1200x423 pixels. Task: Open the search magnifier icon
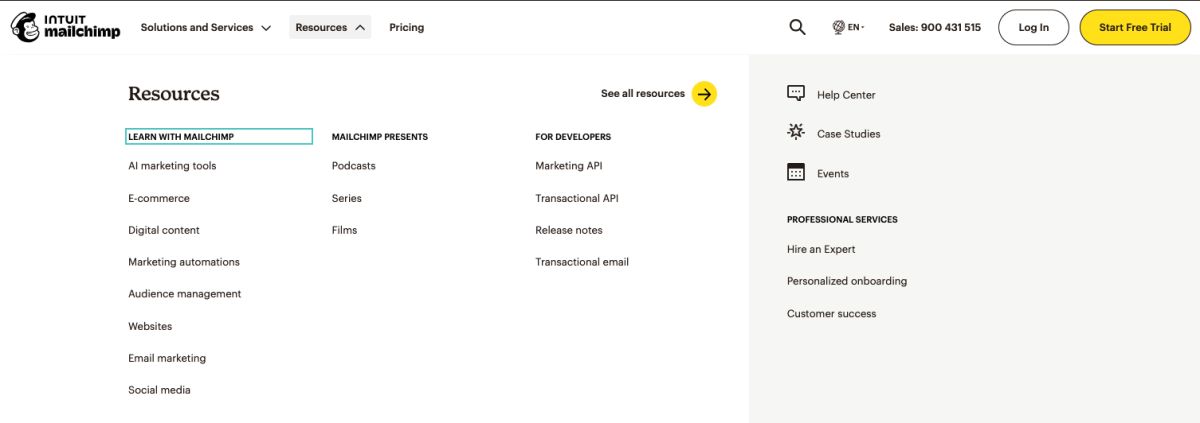(797, 28)
